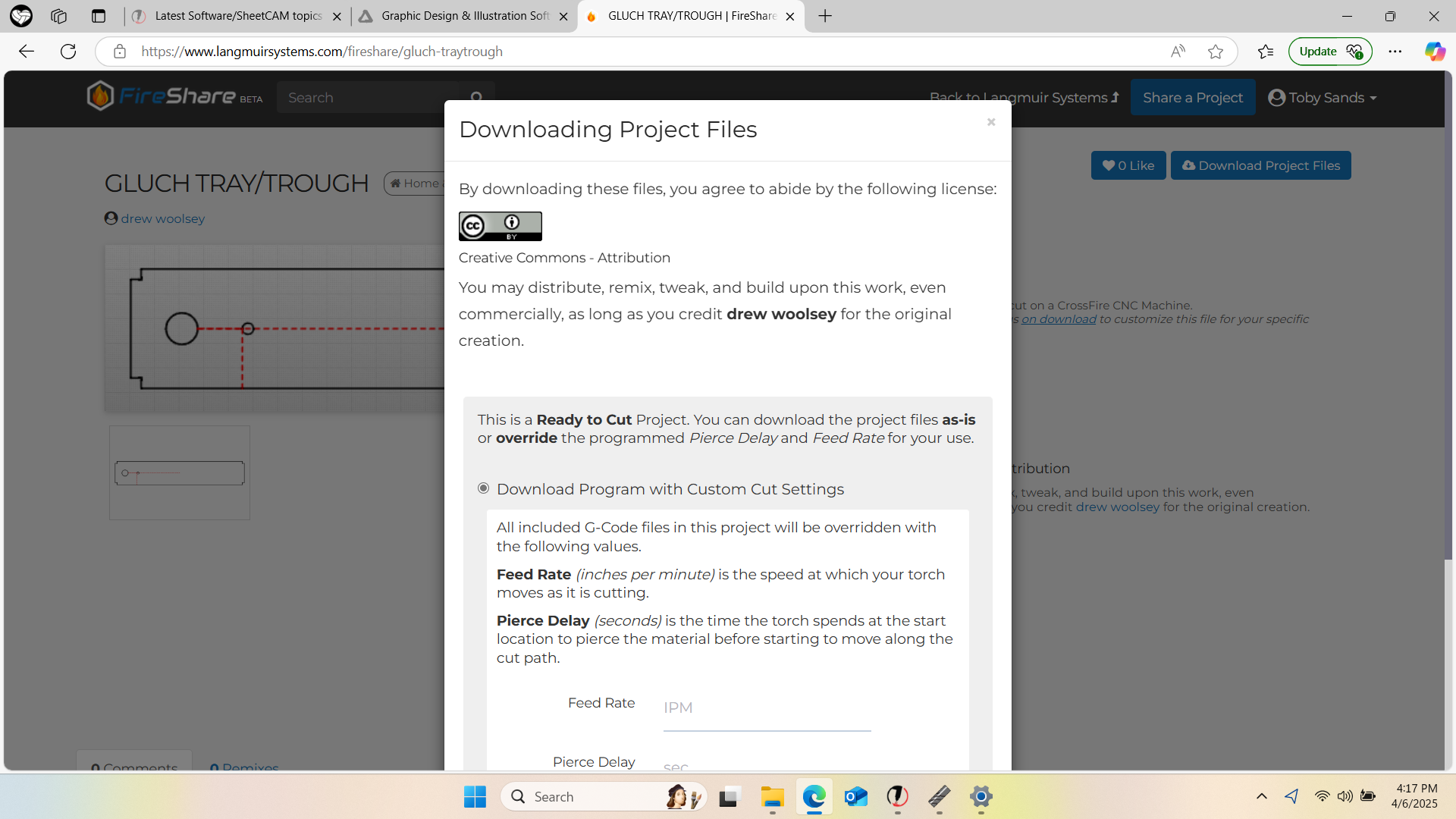Click the large GLUCH TRAY project preview image
1456x819 pixels.
point(275,328)
